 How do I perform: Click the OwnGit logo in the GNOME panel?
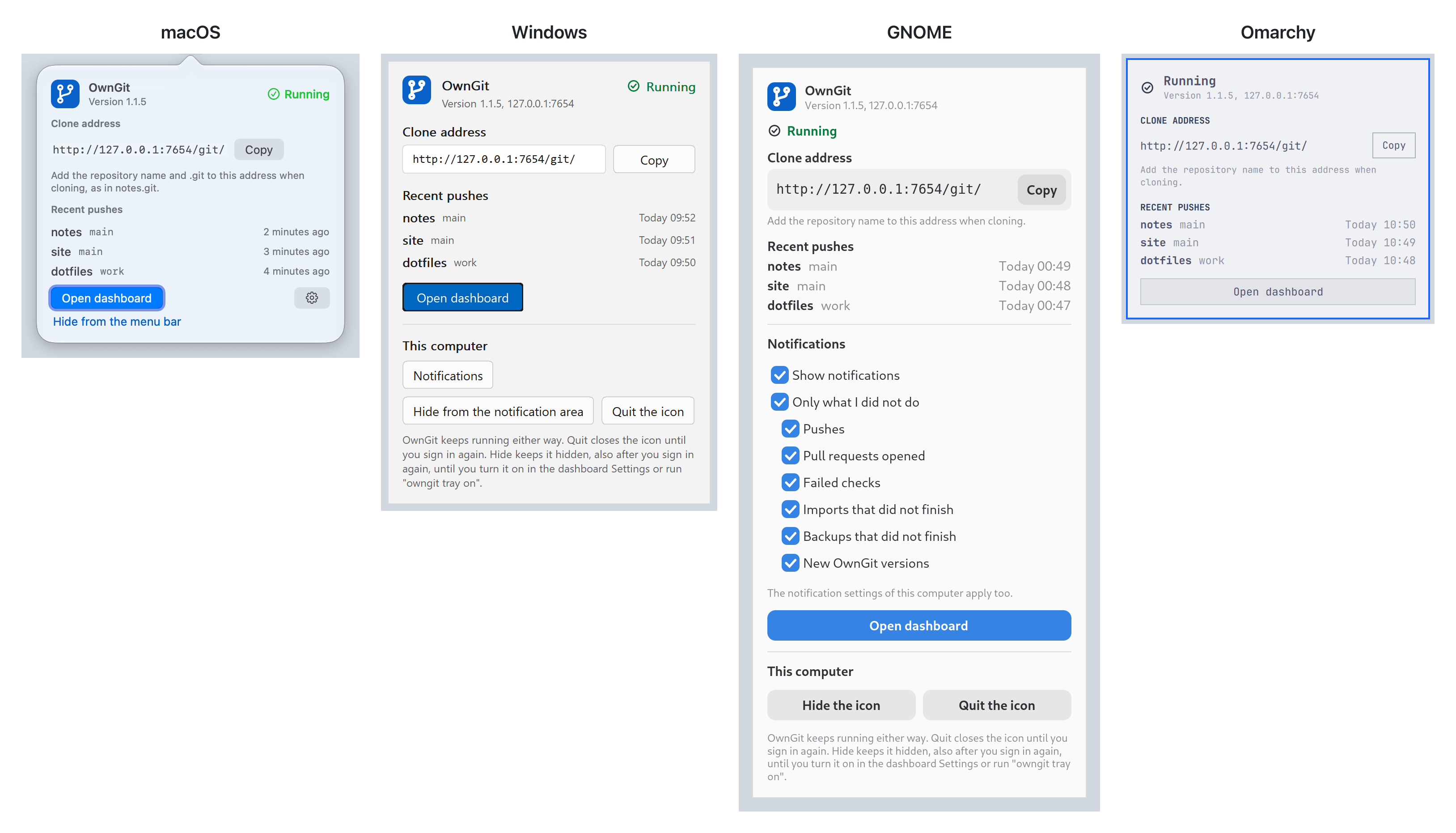pos(781,97)
